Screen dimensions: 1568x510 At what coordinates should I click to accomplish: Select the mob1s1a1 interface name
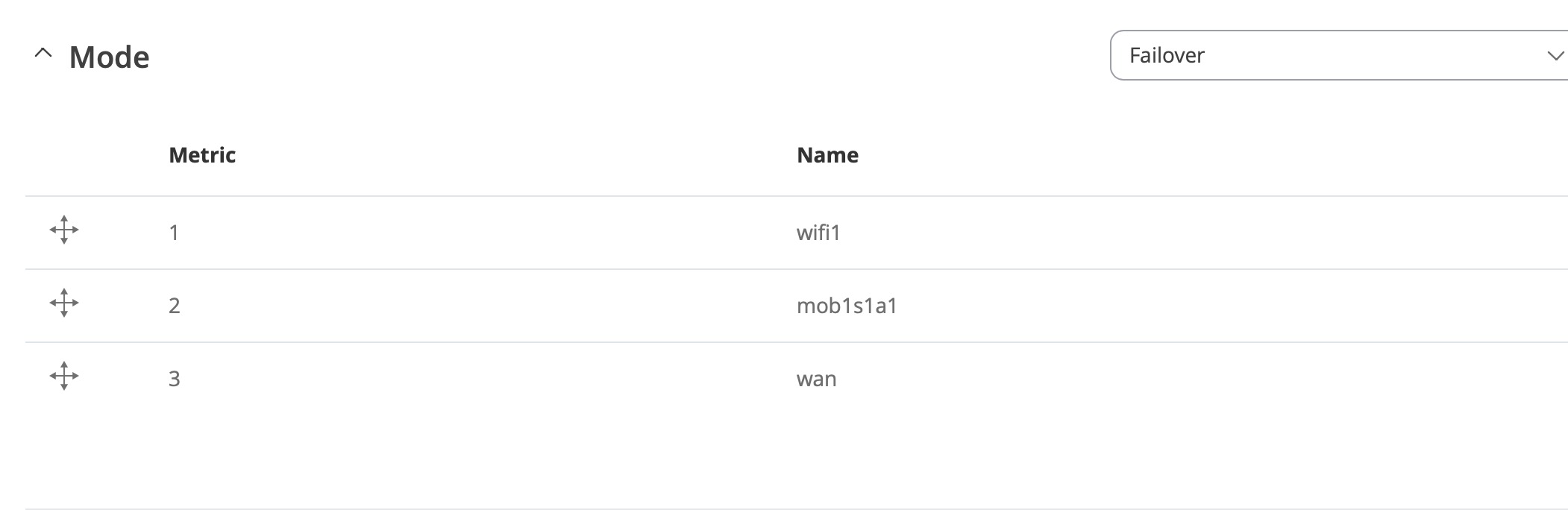click(847, 306)
